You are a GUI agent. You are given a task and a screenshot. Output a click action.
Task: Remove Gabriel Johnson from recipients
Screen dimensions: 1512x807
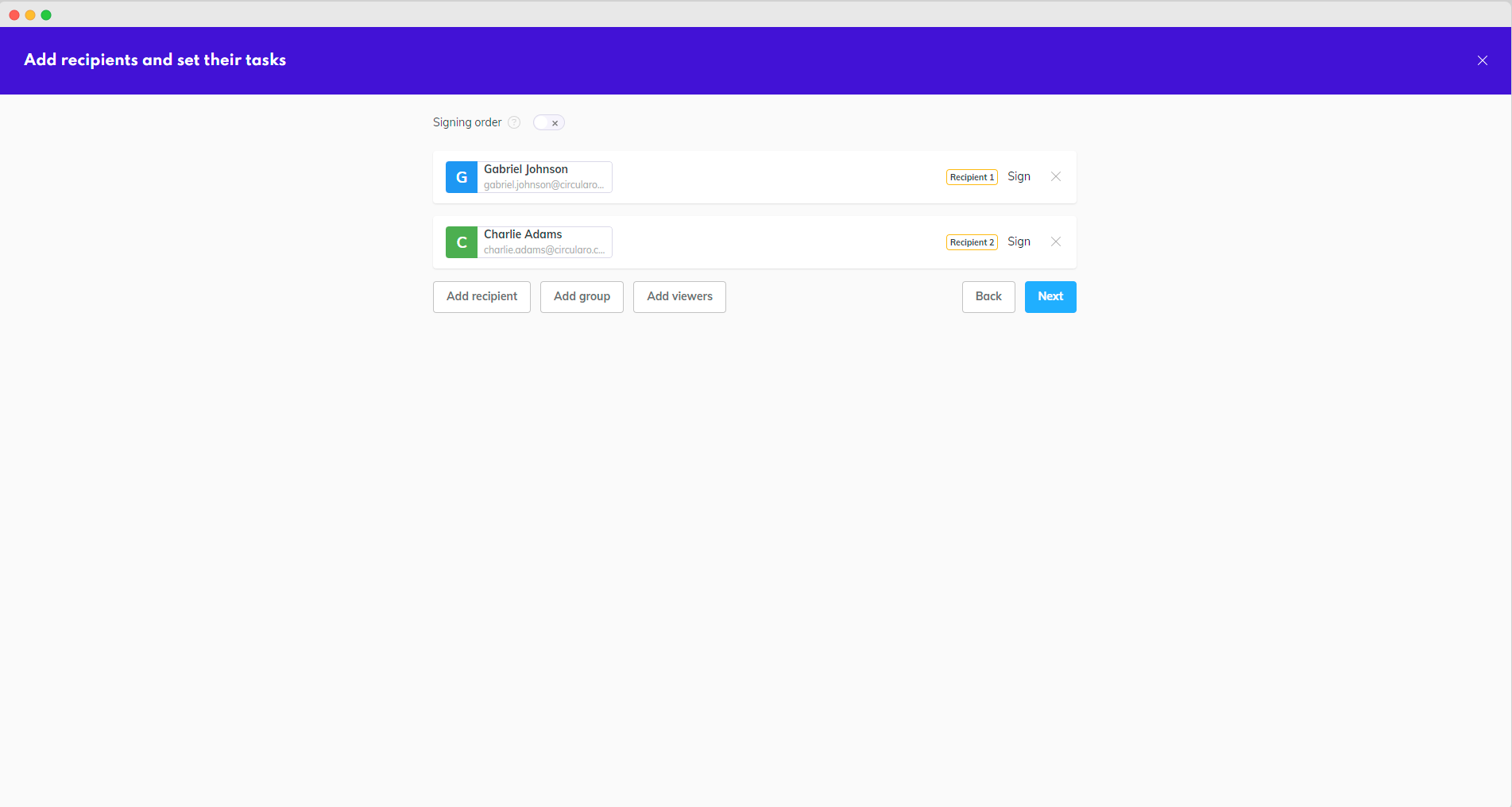click(1055, 177)
